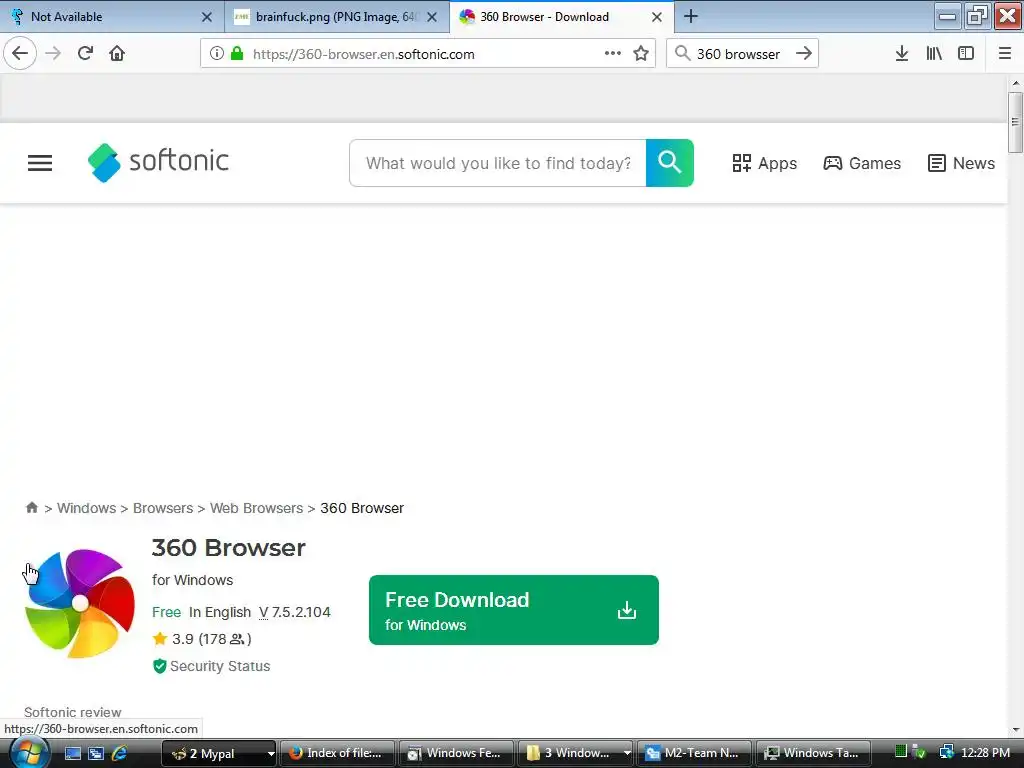
Task: Go to the Browsers breadcrumb link
Action: 163,508
